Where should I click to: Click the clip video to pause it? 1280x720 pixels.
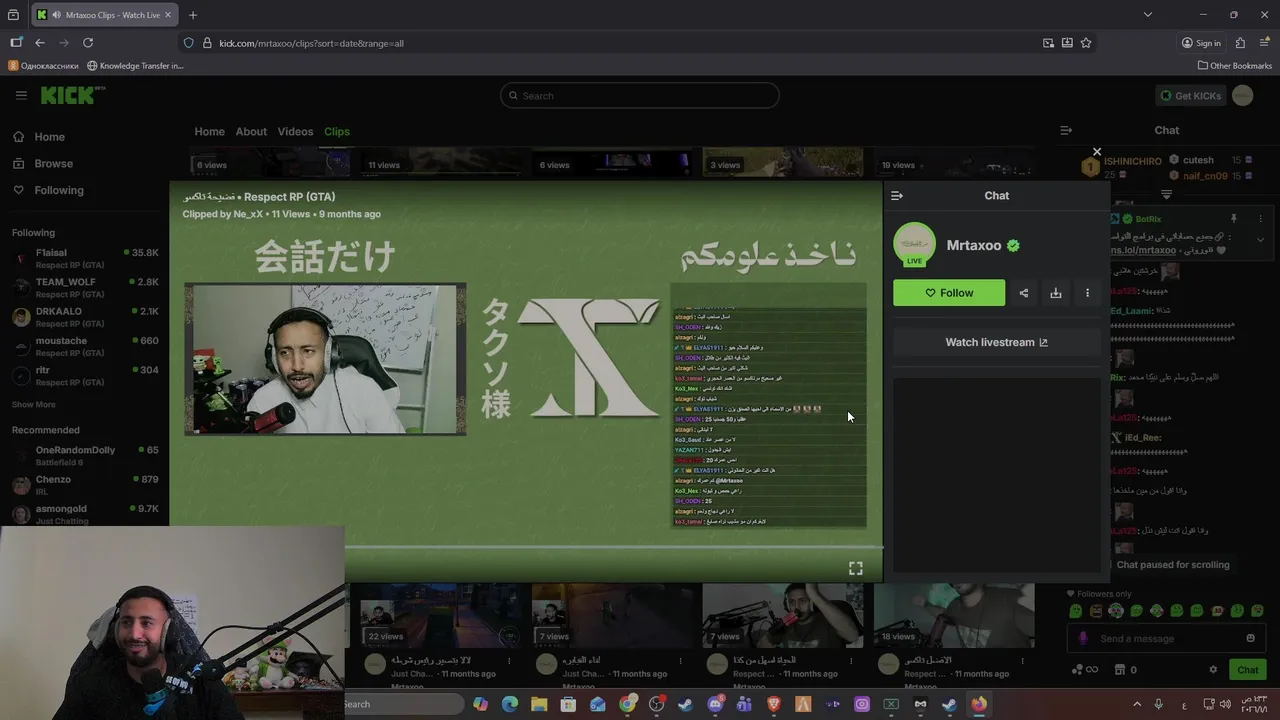click(x=526, y=380)
